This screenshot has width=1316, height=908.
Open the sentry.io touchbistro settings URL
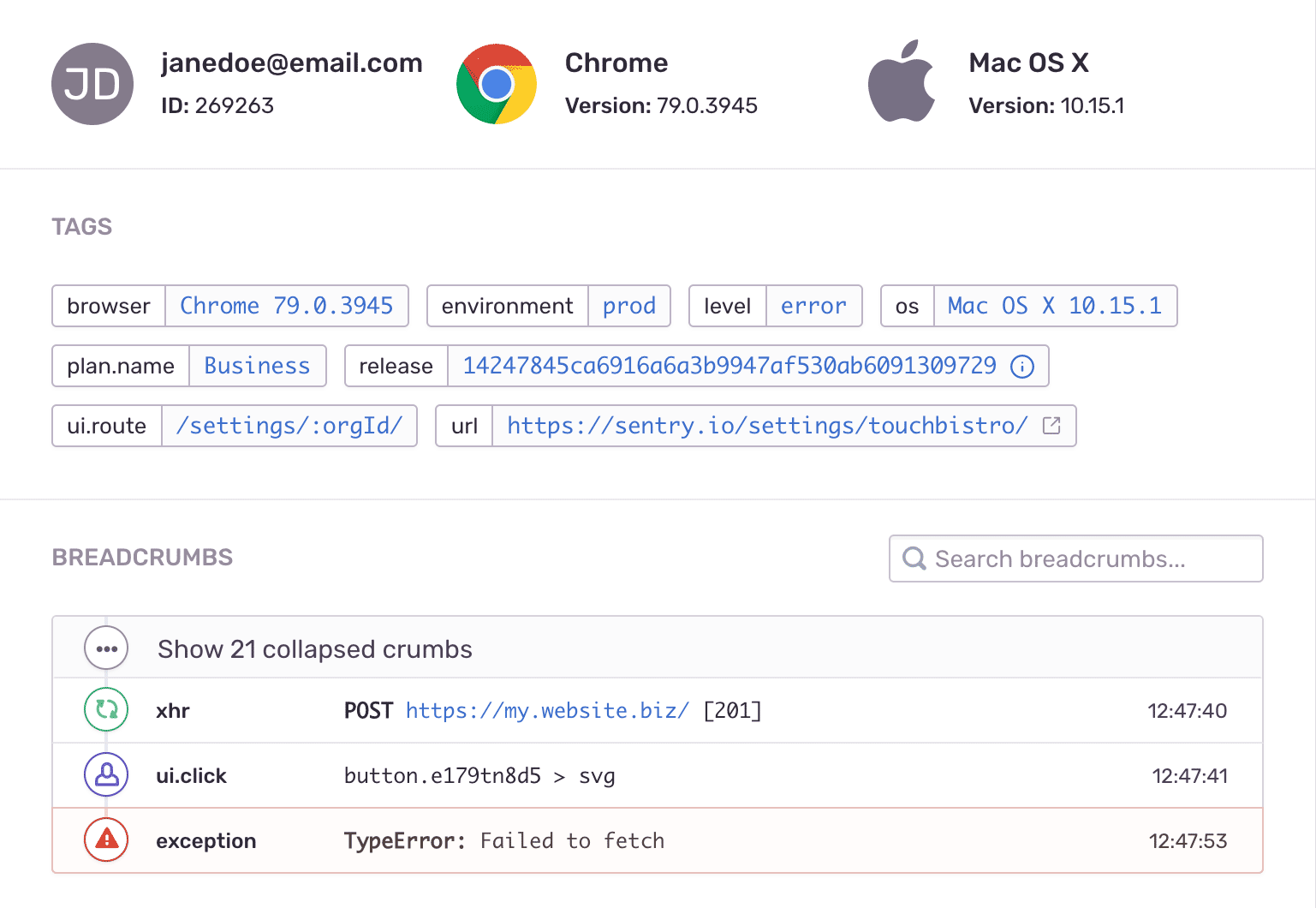tap(765, 425)
